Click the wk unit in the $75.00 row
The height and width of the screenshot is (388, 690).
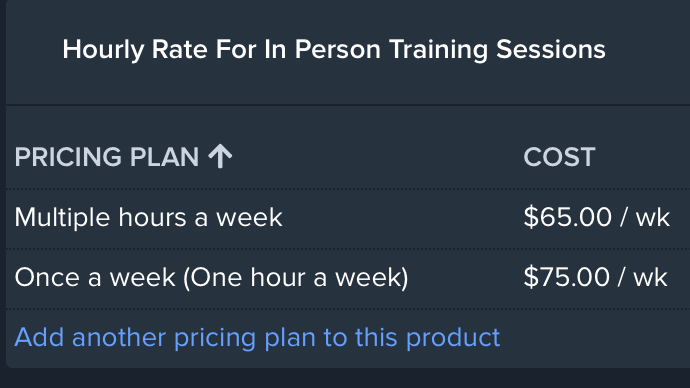tap(651, 278)
